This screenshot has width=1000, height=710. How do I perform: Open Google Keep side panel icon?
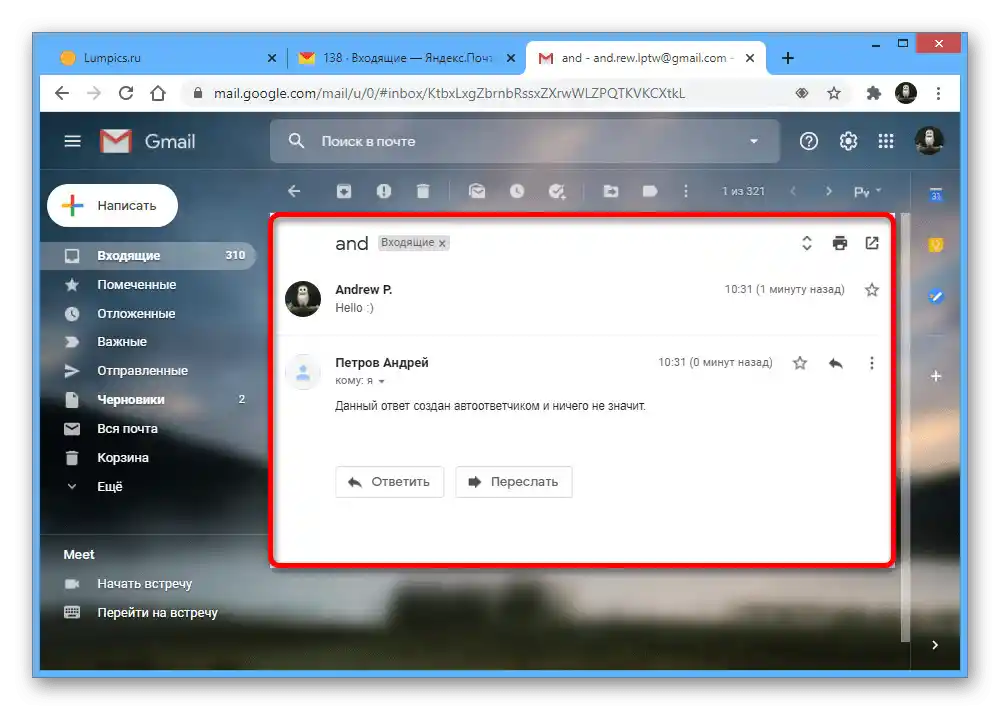[936, 244]
